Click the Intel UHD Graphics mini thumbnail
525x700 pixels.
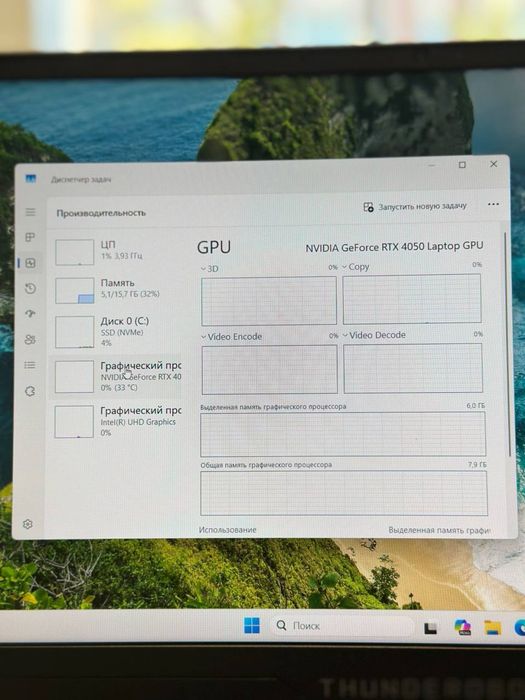pos(74,422)
